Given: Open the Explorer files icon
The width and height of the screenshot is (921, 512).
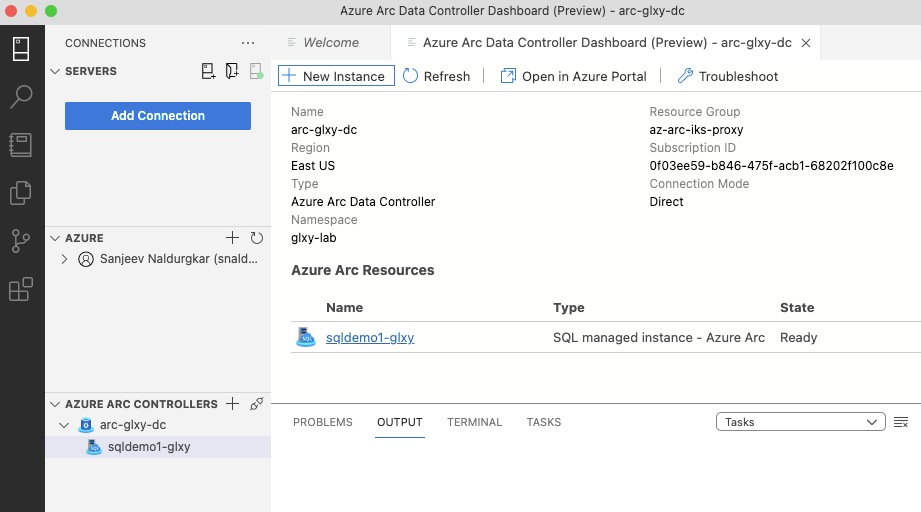Looking at the screenshot, I should (x=21, y=193).
